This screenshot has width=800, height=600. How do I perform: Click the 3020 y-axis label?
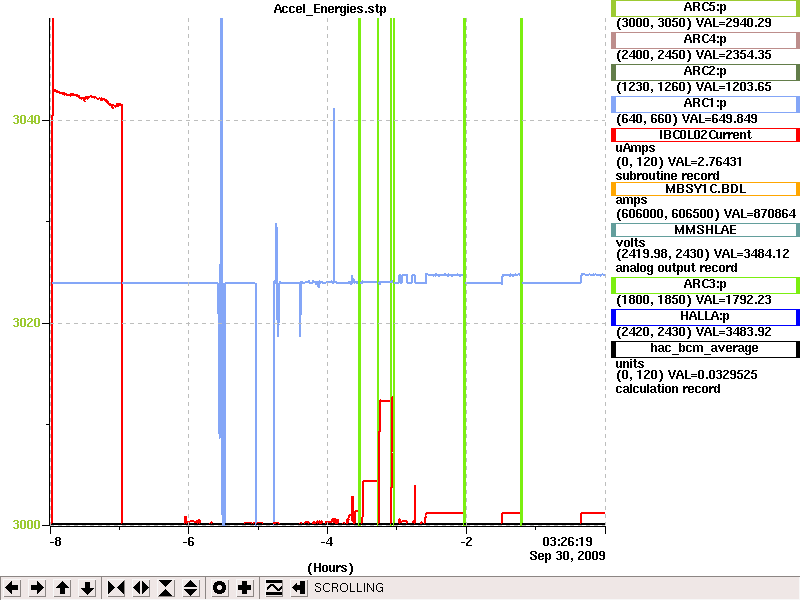pos(26,323)
